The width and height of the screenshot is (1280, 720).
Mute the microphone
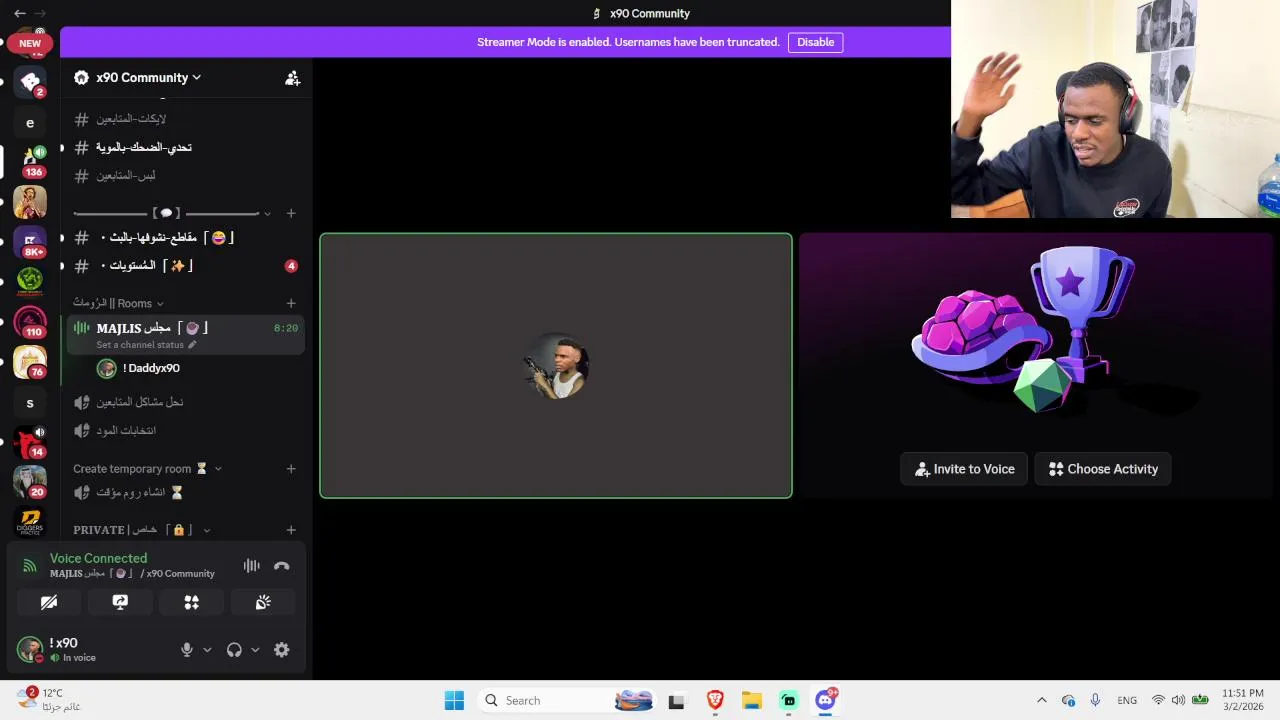click(186, 650)
